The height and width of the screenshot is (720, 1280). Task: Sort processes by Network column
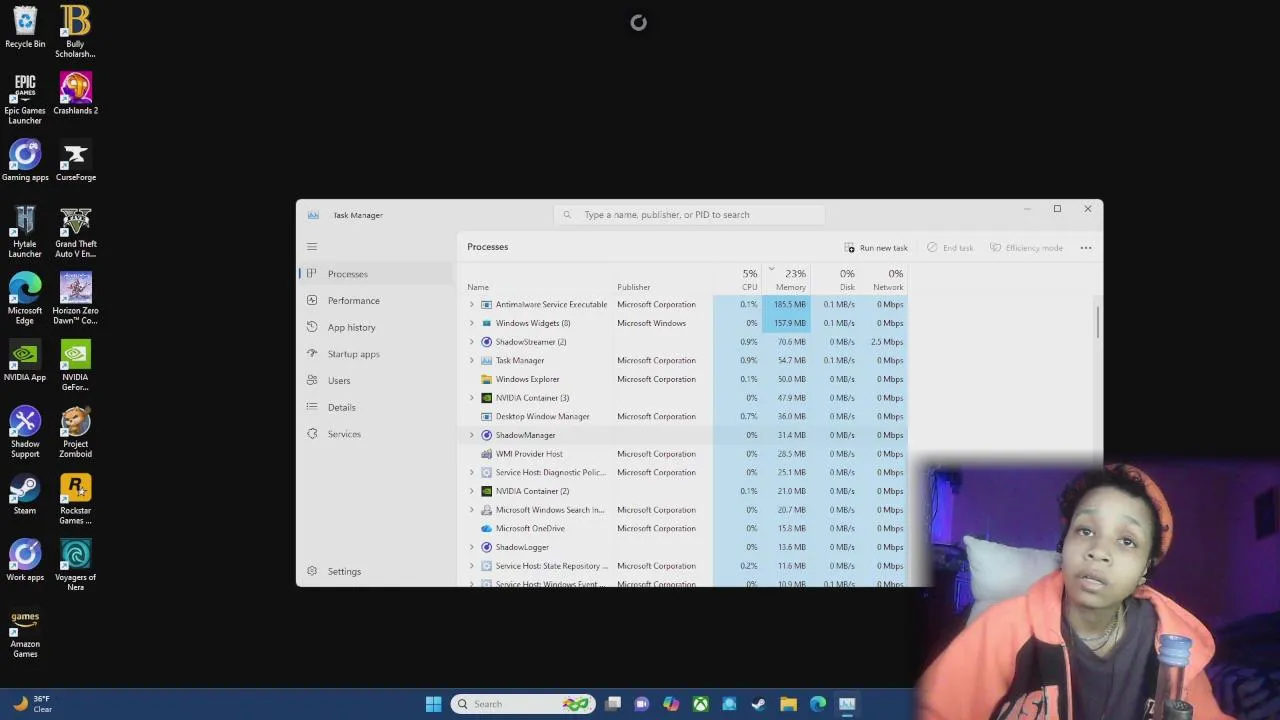(884, 279)
